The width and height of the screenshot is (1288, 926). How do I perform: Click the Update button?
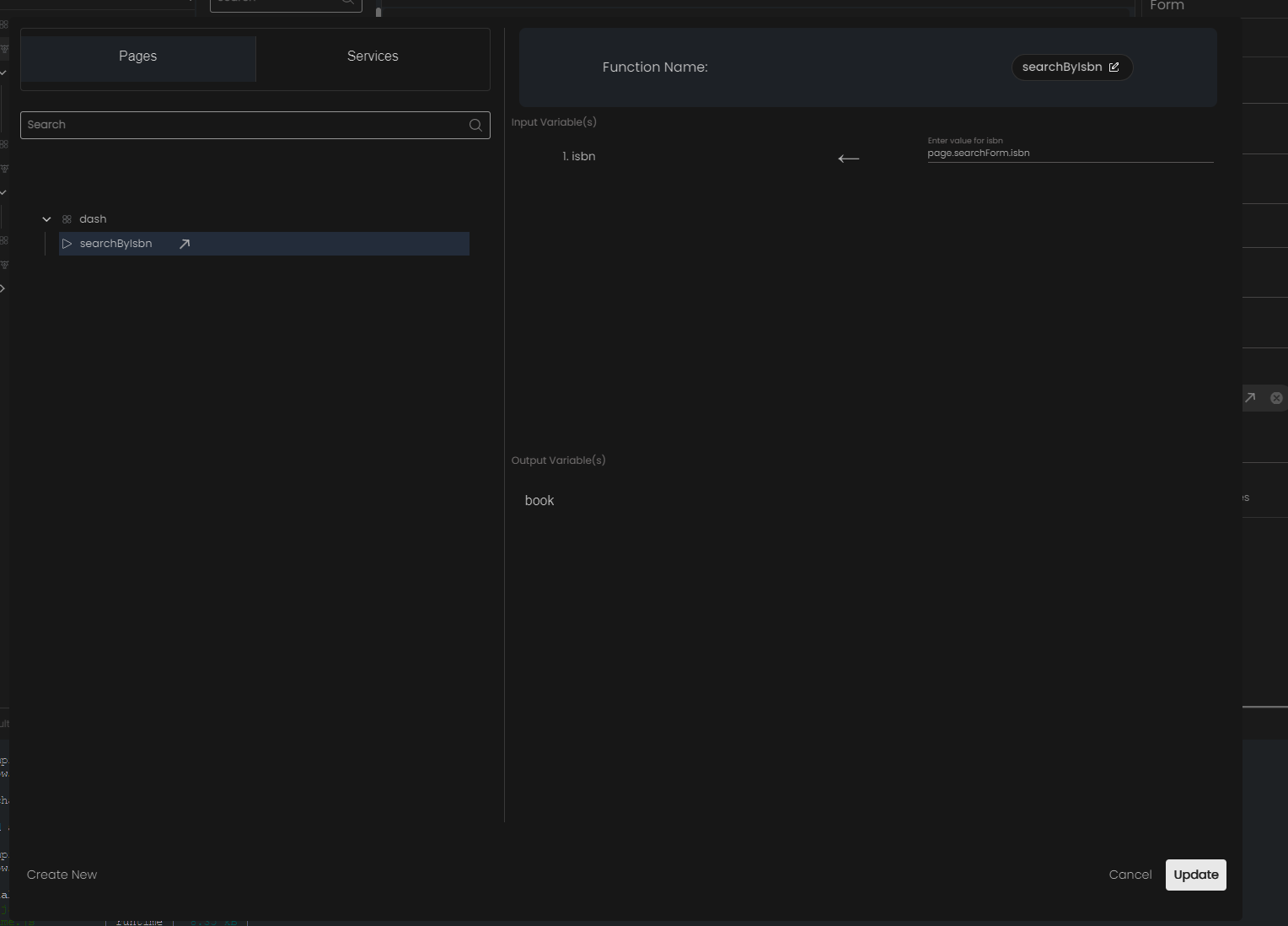pyautogui.click(x=1196, y=875)
